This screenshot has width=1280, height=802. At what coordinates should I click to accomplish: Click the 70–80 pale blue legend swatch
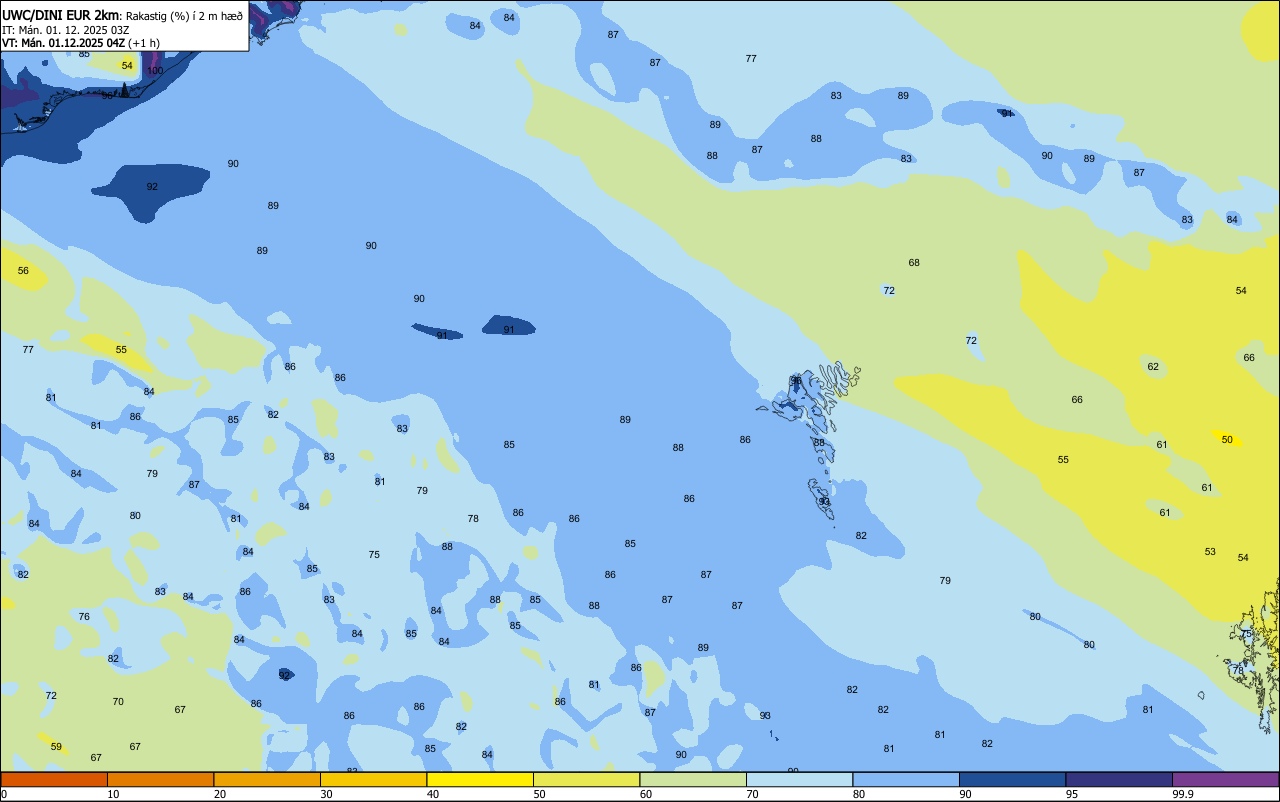pos(799,779)
